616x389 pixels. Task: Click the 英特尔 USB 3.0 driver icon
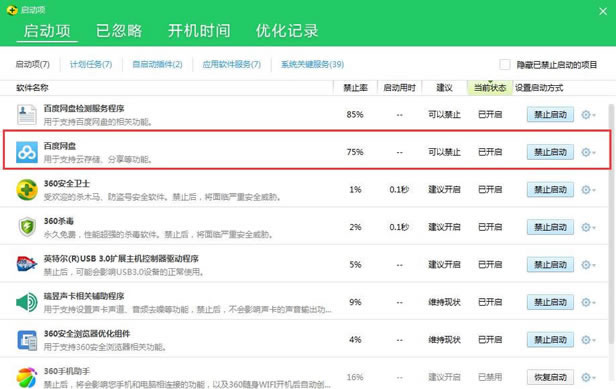(x=27, y=264)
